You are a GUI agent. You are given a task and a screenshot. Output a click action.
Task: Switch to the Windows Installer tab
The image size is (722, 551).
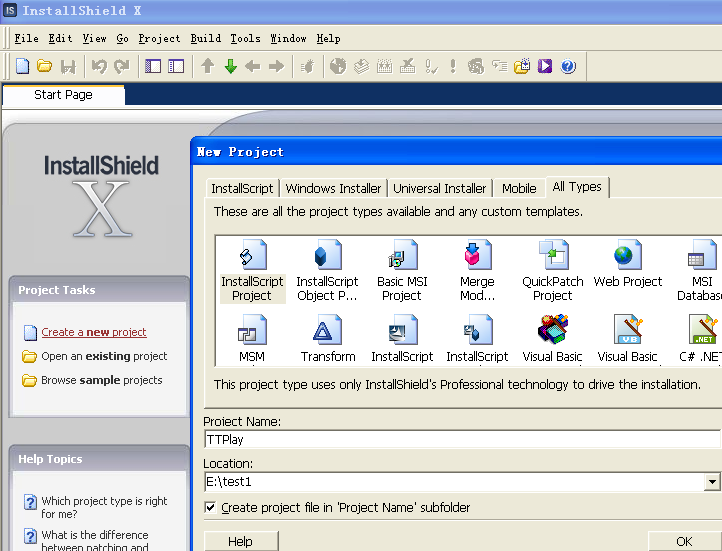coord(333,188)
